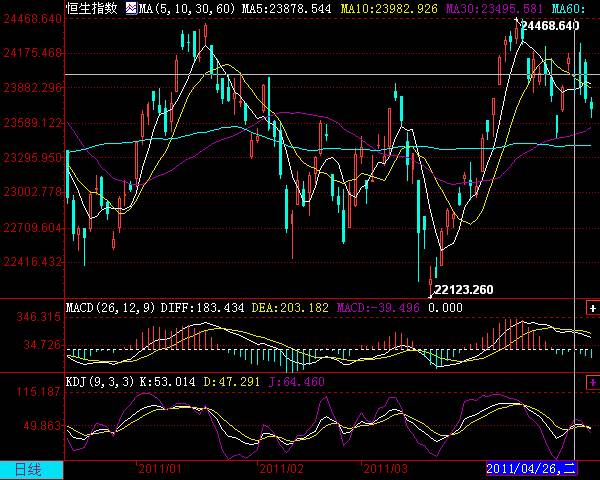
Task: Click the 346.315 MACD axis label
Action: coord(39,317)
